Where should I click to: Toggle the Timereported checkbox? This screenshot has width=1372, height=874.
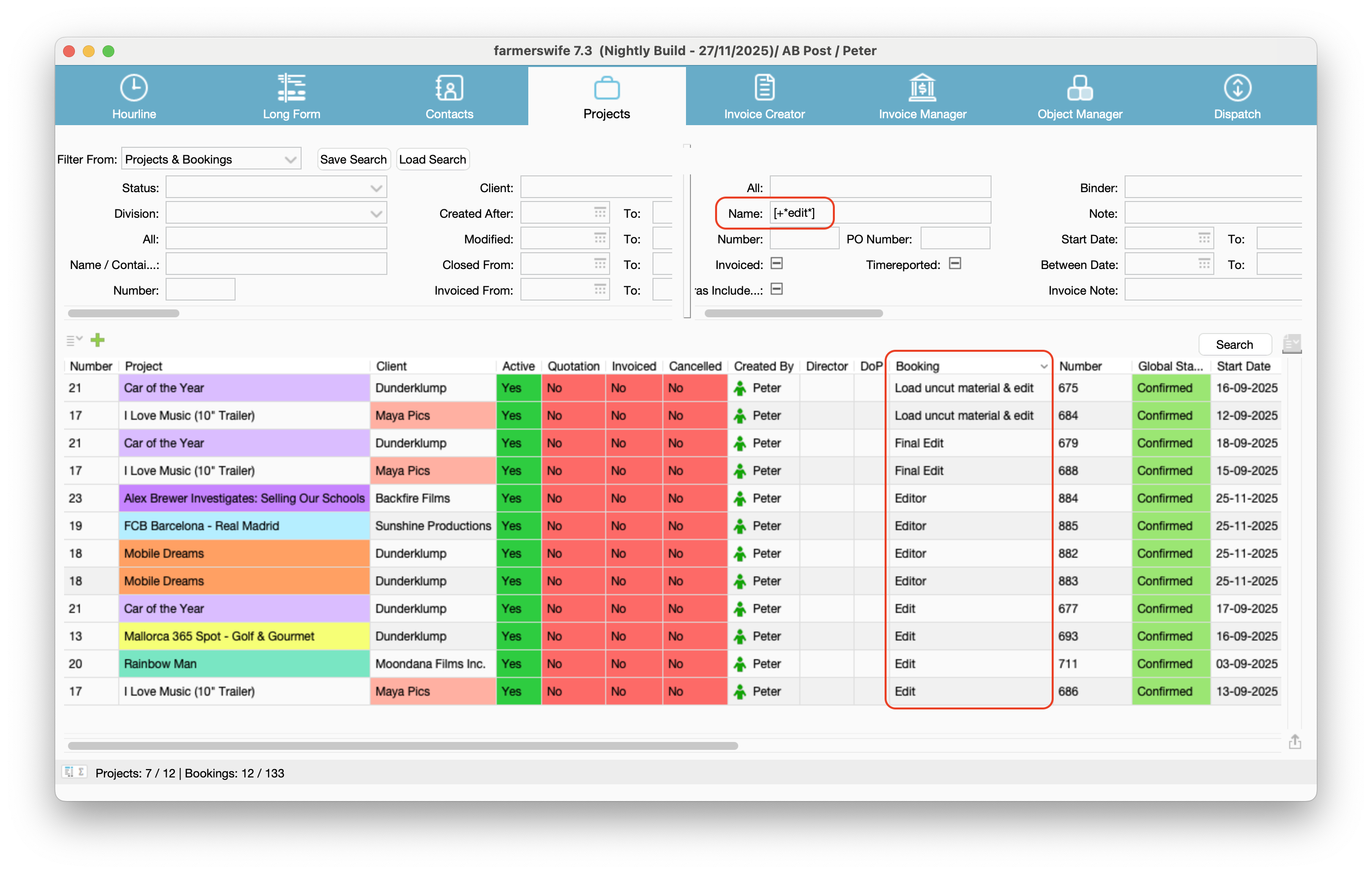click(955, 264)
